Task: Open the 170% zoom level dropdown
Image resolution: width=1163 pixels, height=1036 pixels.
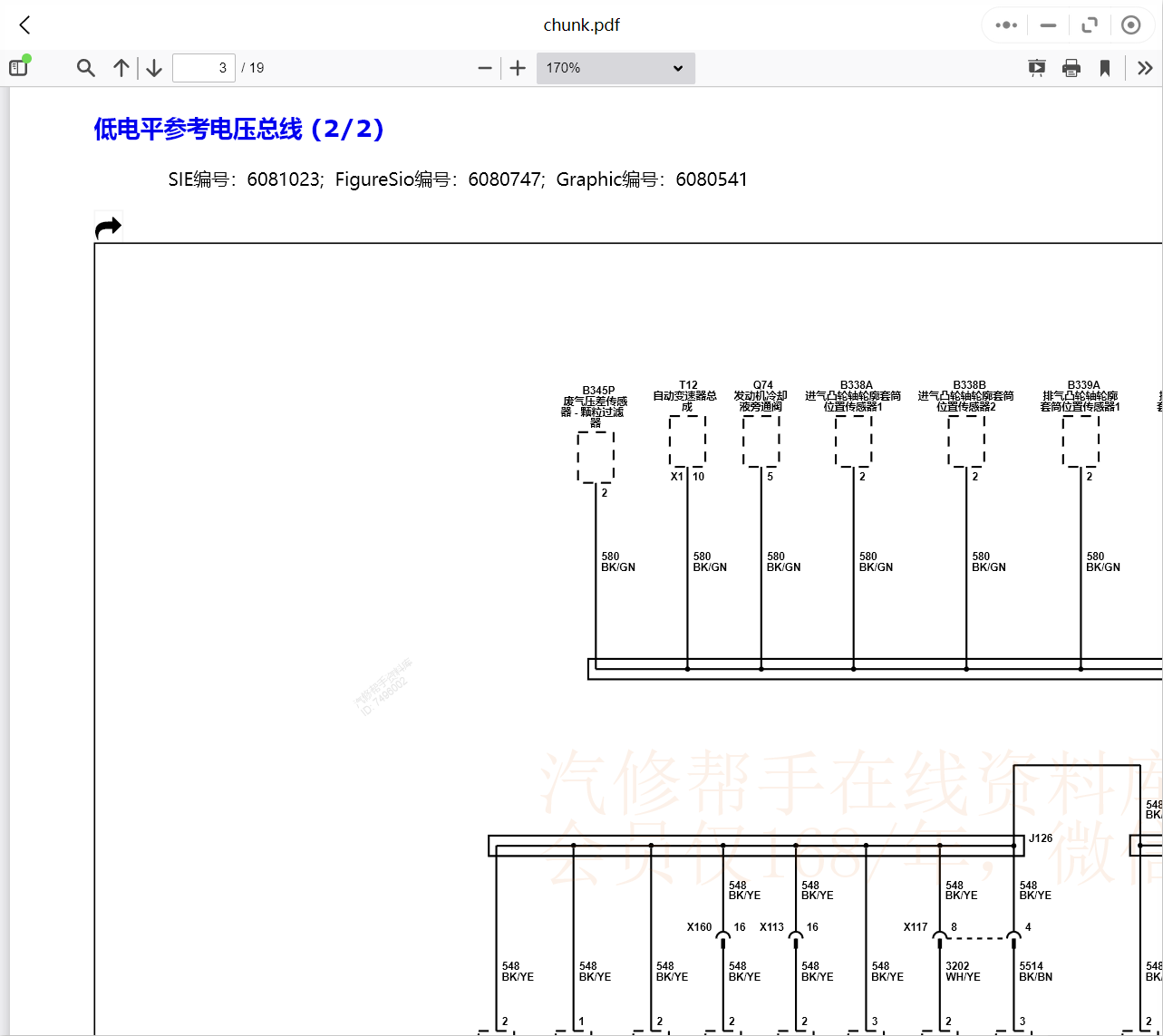Action: point(615,68)
